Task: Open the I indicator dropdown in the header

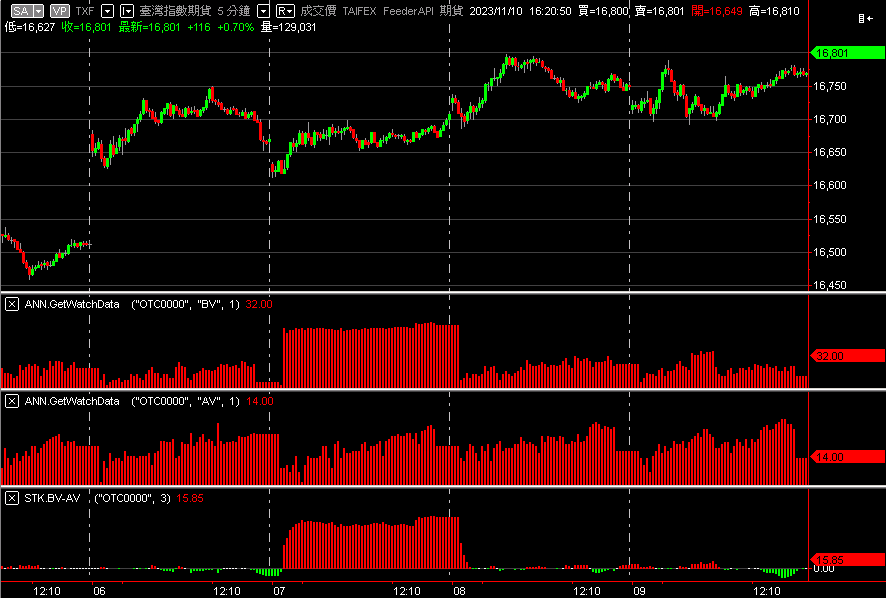Action: [x=127, y=11]
